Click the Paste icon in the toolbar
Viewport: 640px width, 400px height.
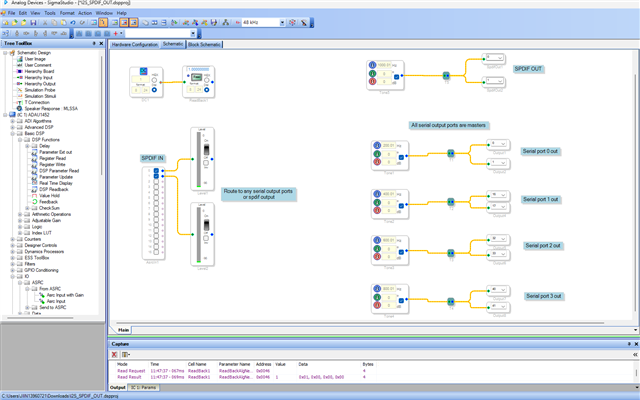(x=63, y=22)
